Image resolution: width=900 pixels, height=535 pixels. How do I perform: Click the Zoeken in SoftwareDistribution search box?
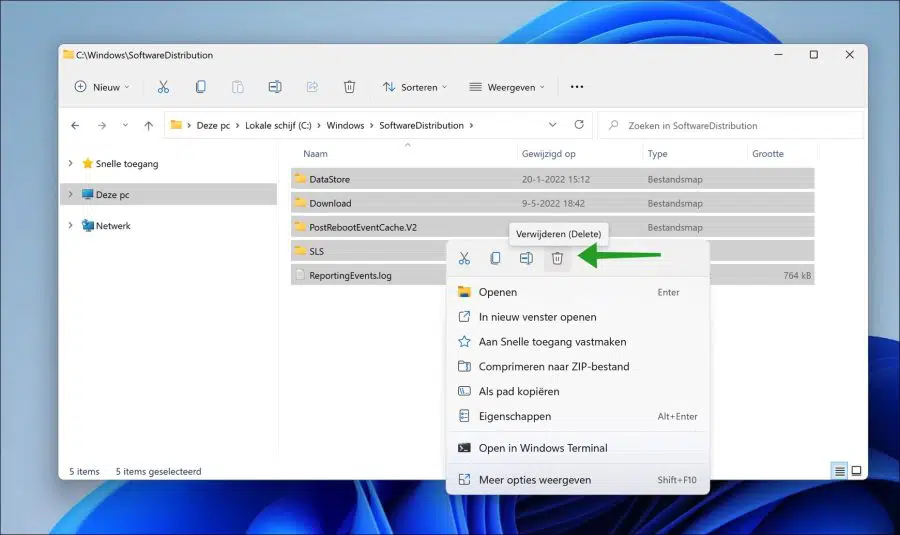730,125
